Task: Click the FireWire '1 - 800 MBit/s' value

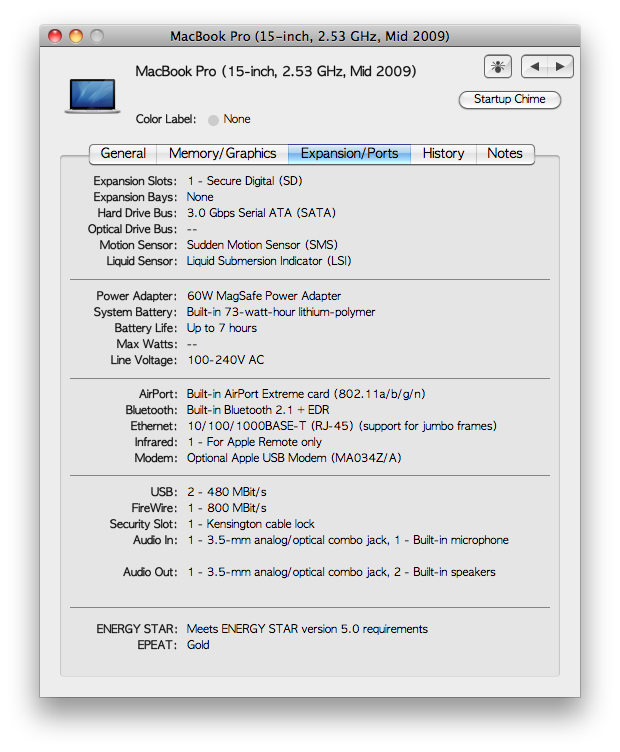Action: (227, 508)
